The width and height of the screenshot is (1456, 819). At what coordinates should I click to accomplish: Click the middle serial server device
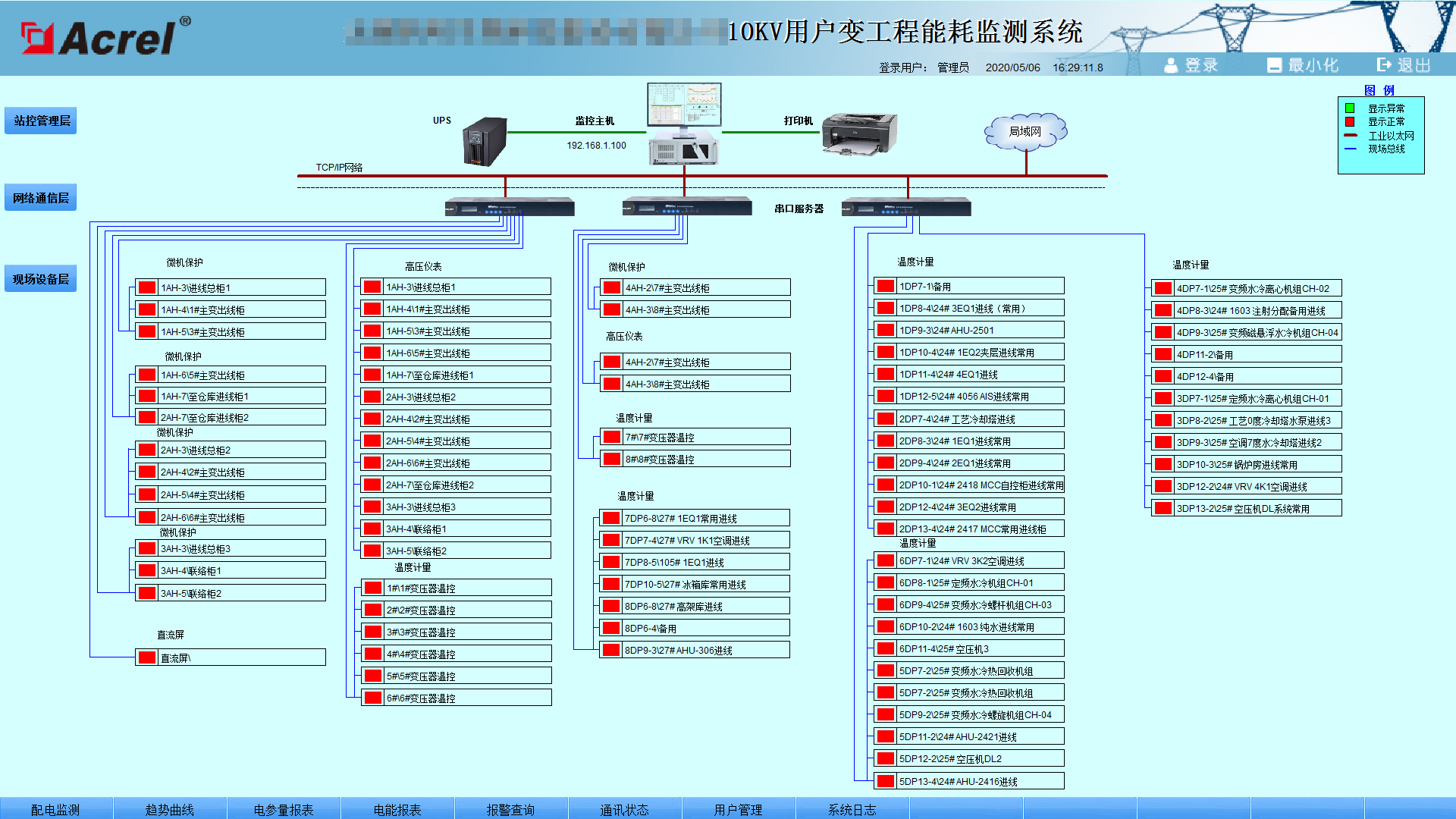686,207
